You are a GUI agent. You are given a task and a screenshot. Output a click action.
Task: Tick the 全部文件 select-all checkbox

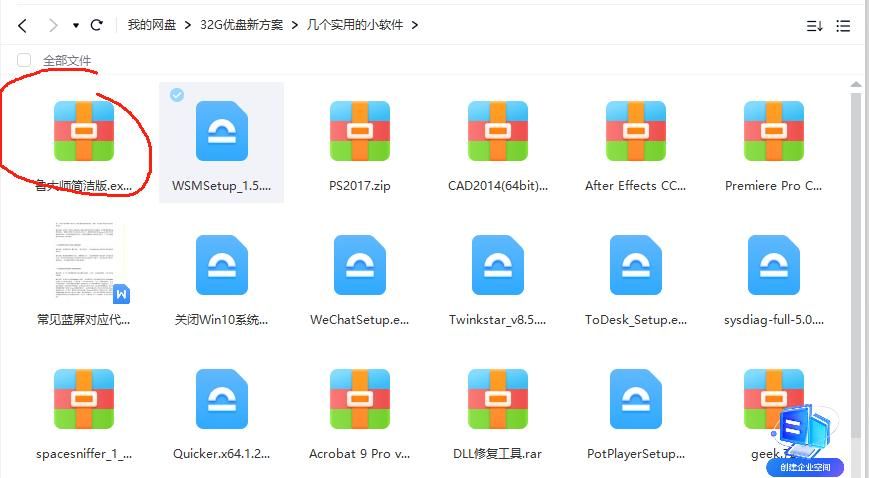point(24,60)
